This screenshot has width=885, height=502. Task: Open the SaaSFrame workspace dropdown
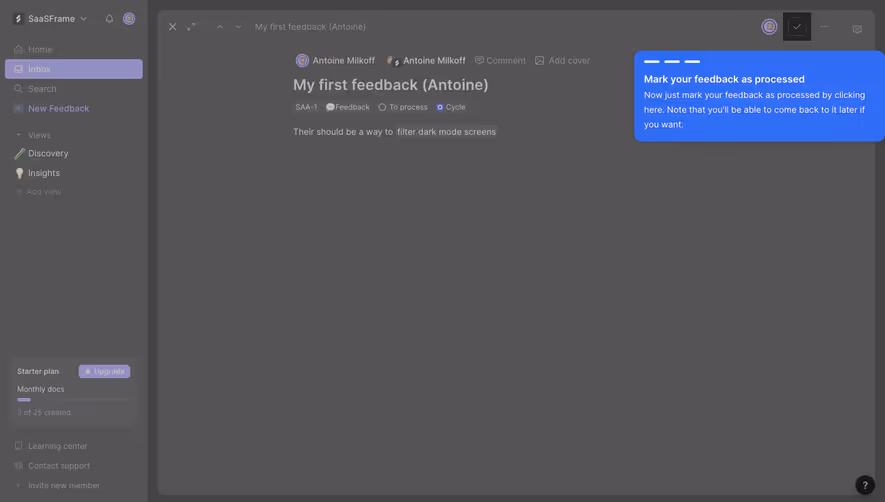point(50,19)
